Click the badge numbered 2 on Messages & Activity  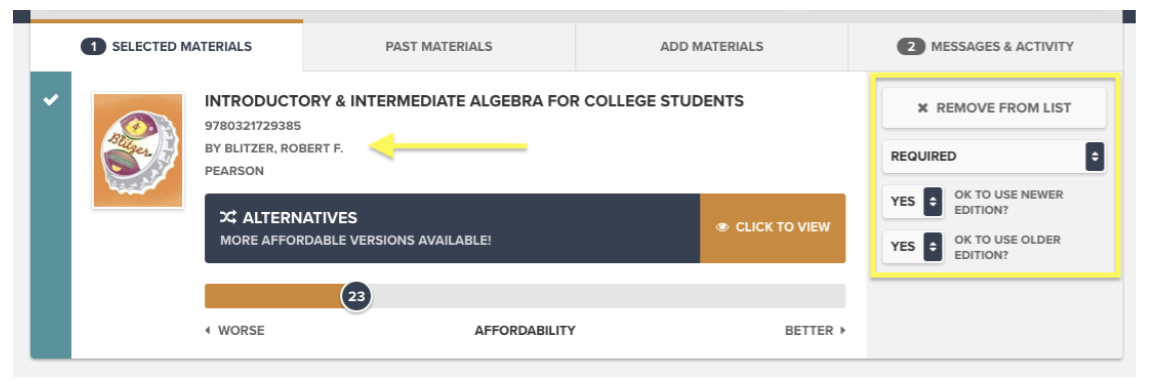click(x=911, y=47)
